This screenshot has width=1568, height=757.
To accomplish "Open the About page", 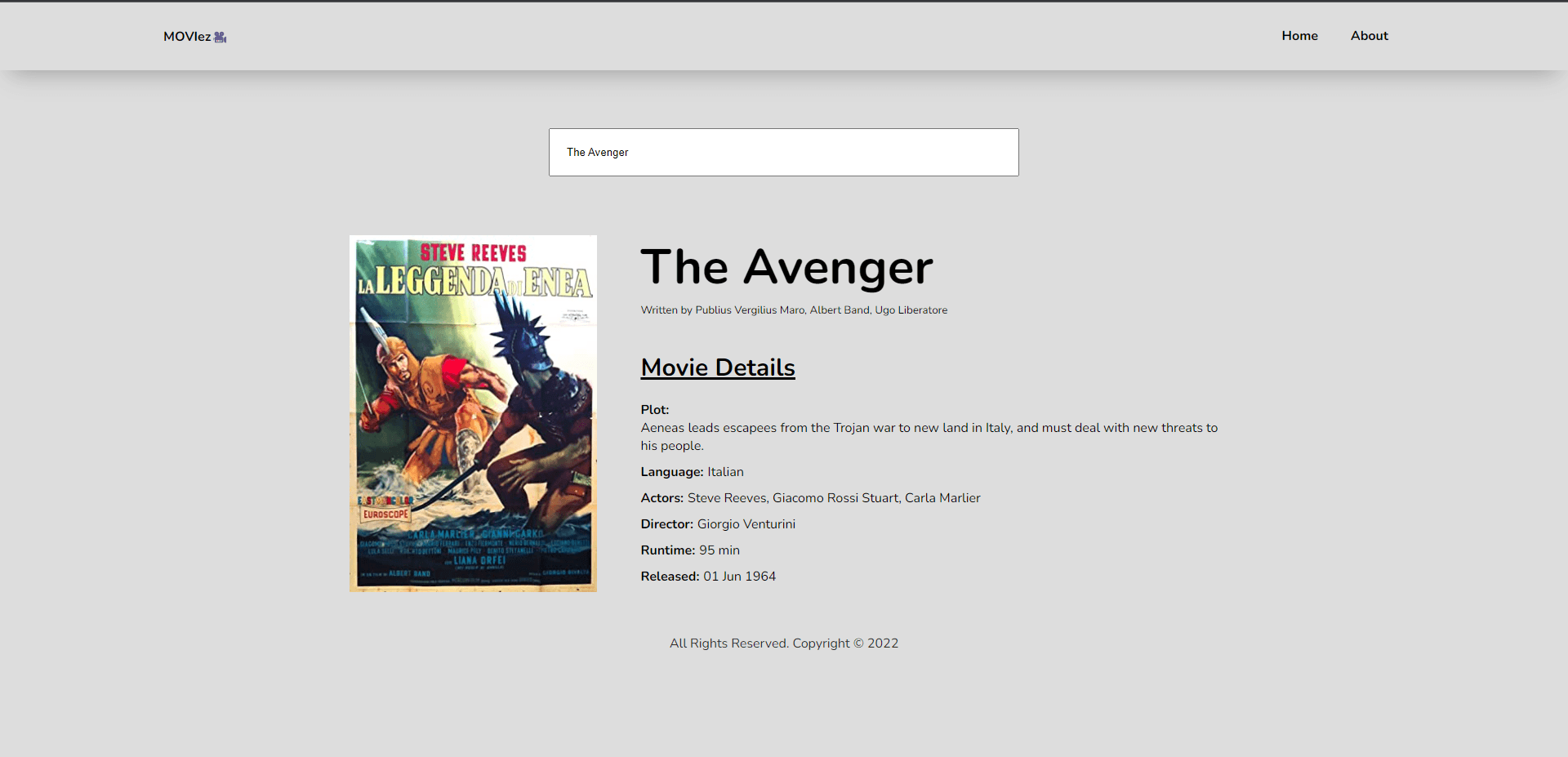I will point(1369,35).
